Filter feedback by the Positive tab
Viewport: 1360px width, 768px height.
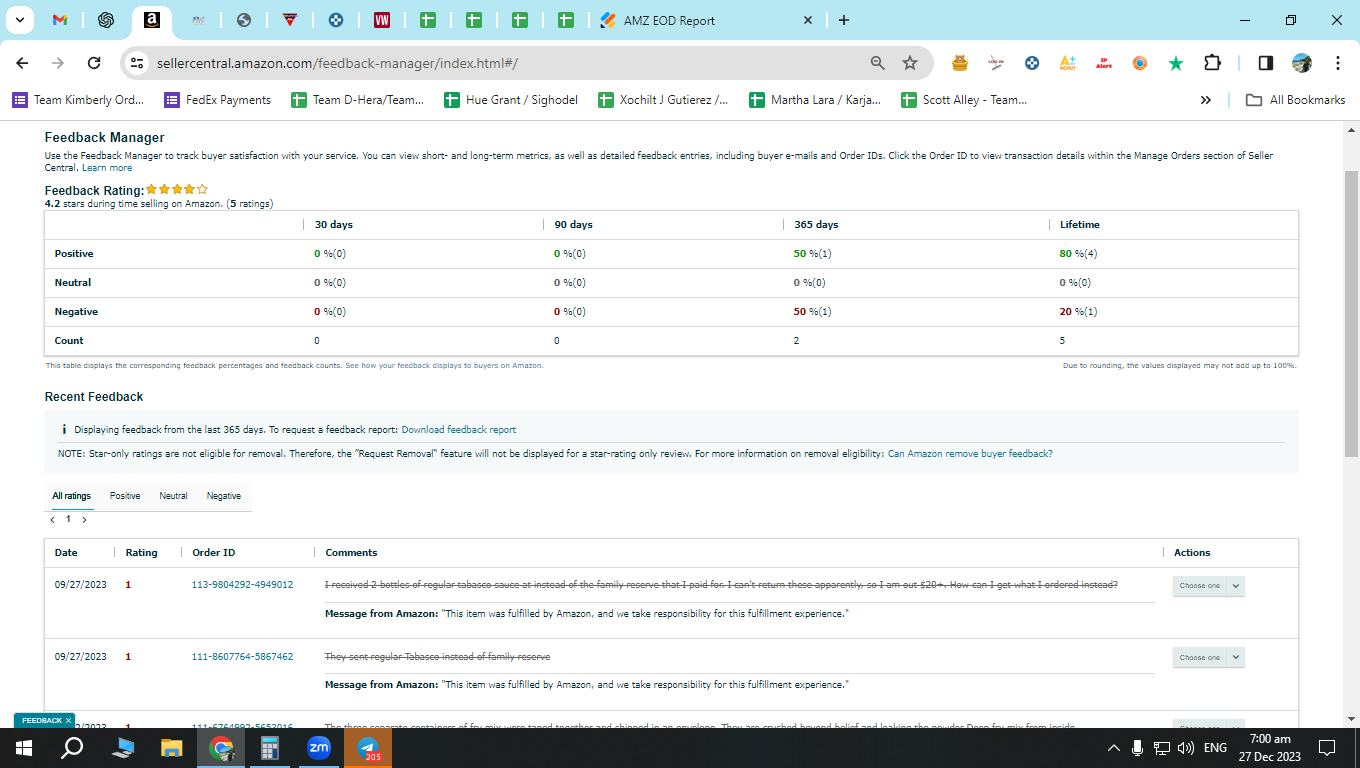125,496
